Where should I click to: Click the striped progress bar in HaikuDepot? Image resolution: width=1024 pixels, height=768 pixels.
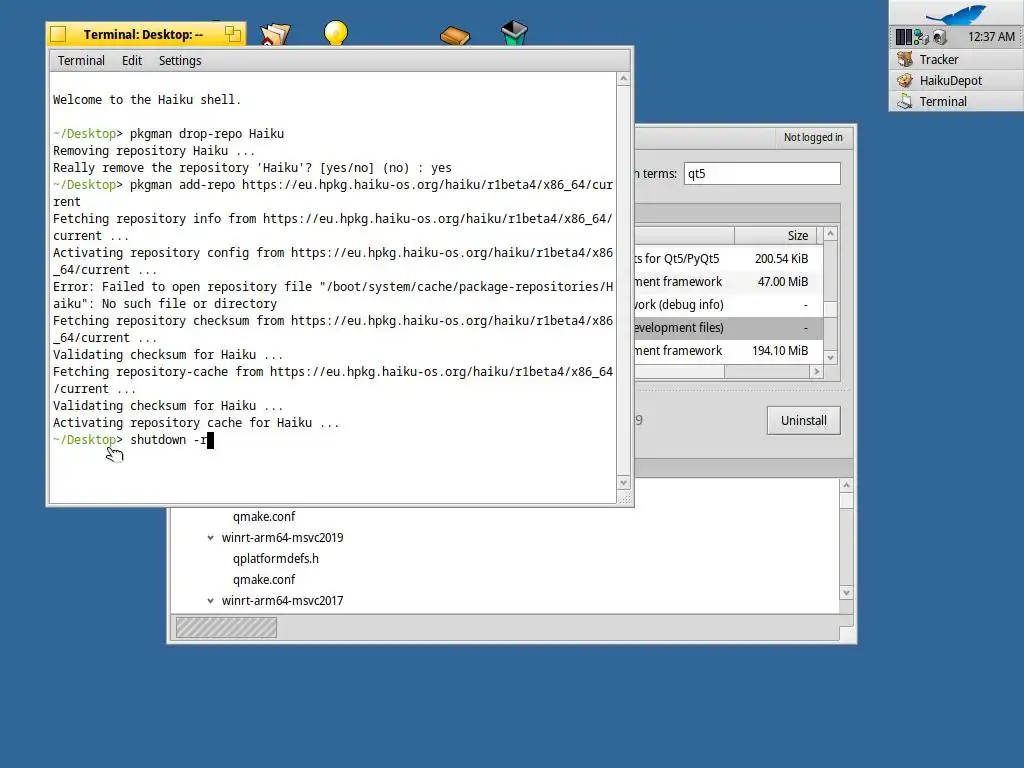click(x=226, y=628)
